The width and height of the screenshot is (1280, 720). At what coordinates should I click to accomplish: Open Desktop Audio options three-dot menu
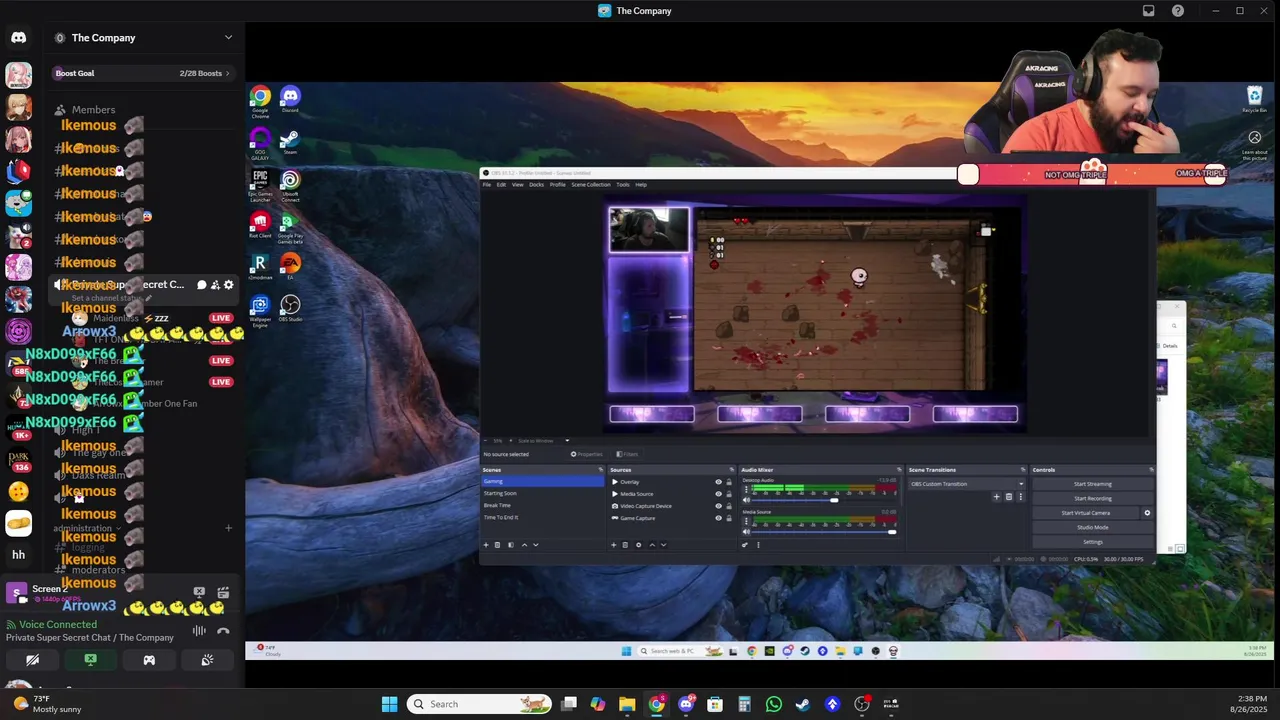[746, 489]
